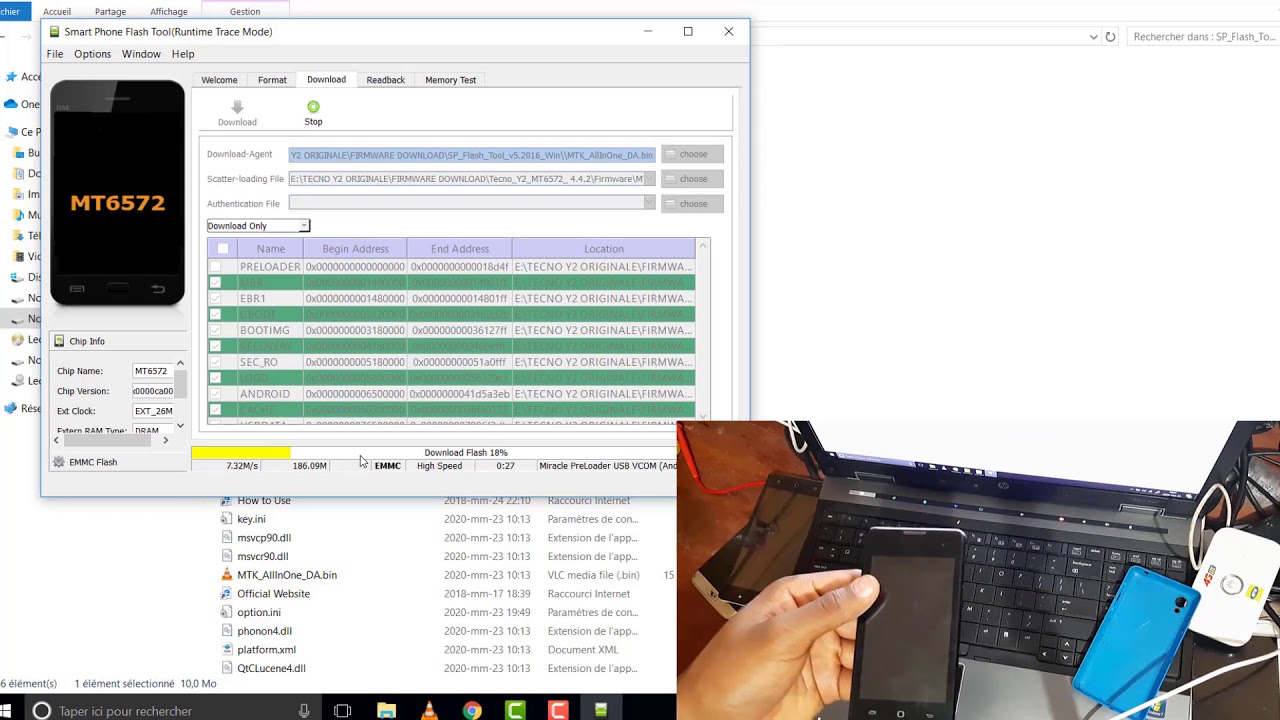
Task: Click choose button for Scatter-loading File
Action: tap(693, 179)
